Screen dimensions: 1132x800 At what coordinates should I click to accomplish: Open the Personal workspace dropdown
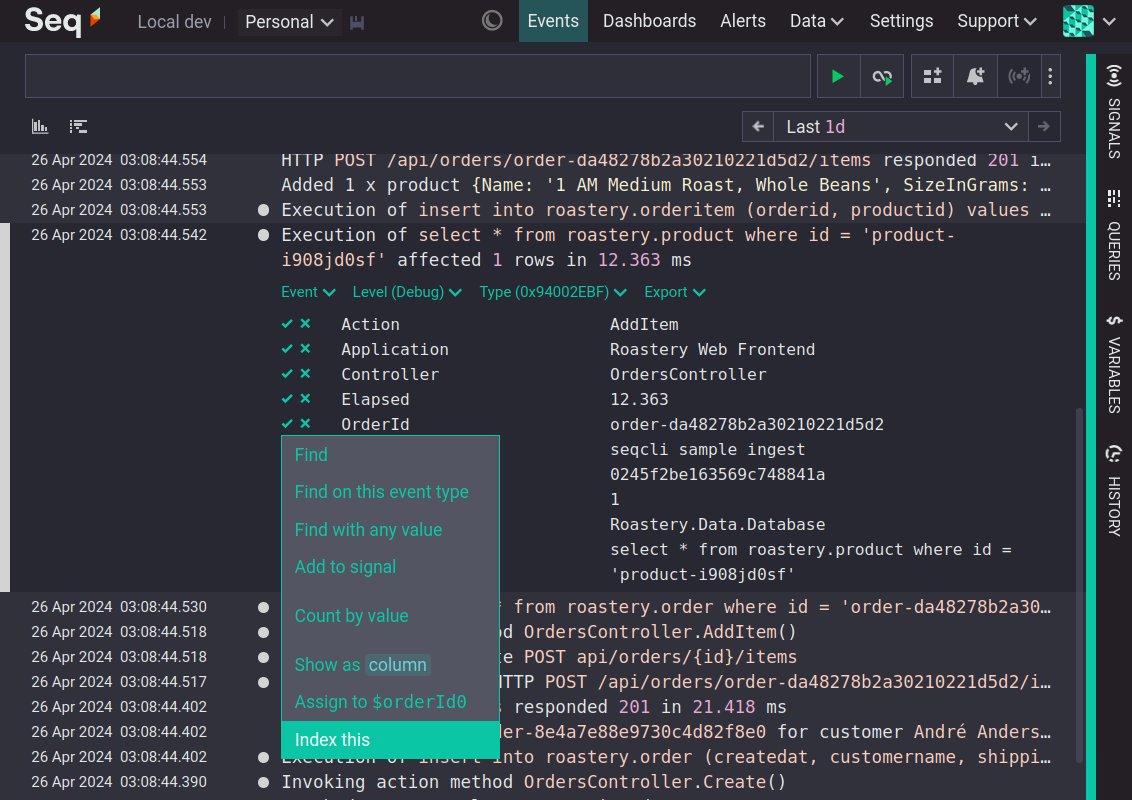click(289, 22)
